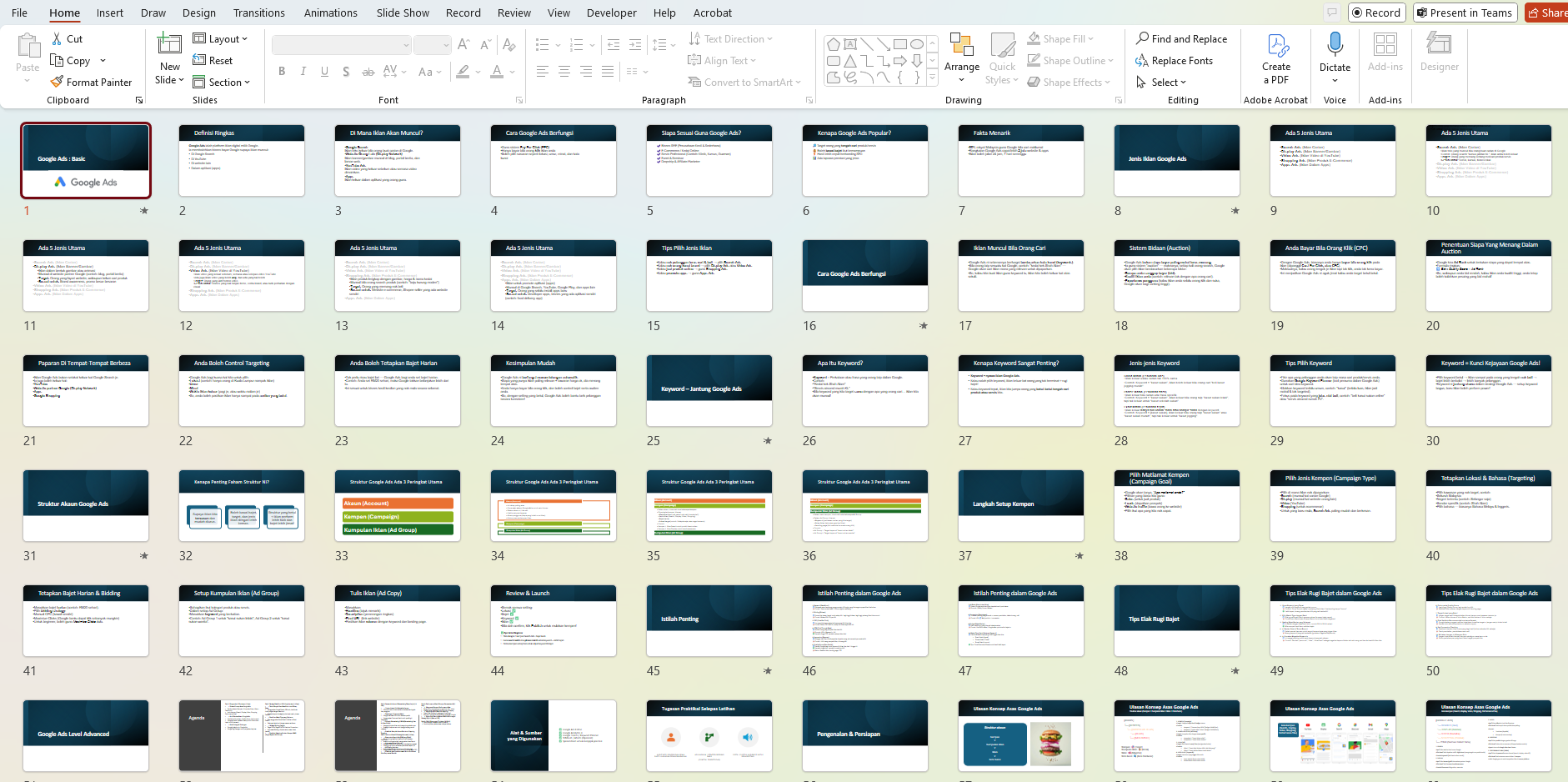
Task: Switch to the Design tab
Action: pyautogui.click(x=199, y=13)
